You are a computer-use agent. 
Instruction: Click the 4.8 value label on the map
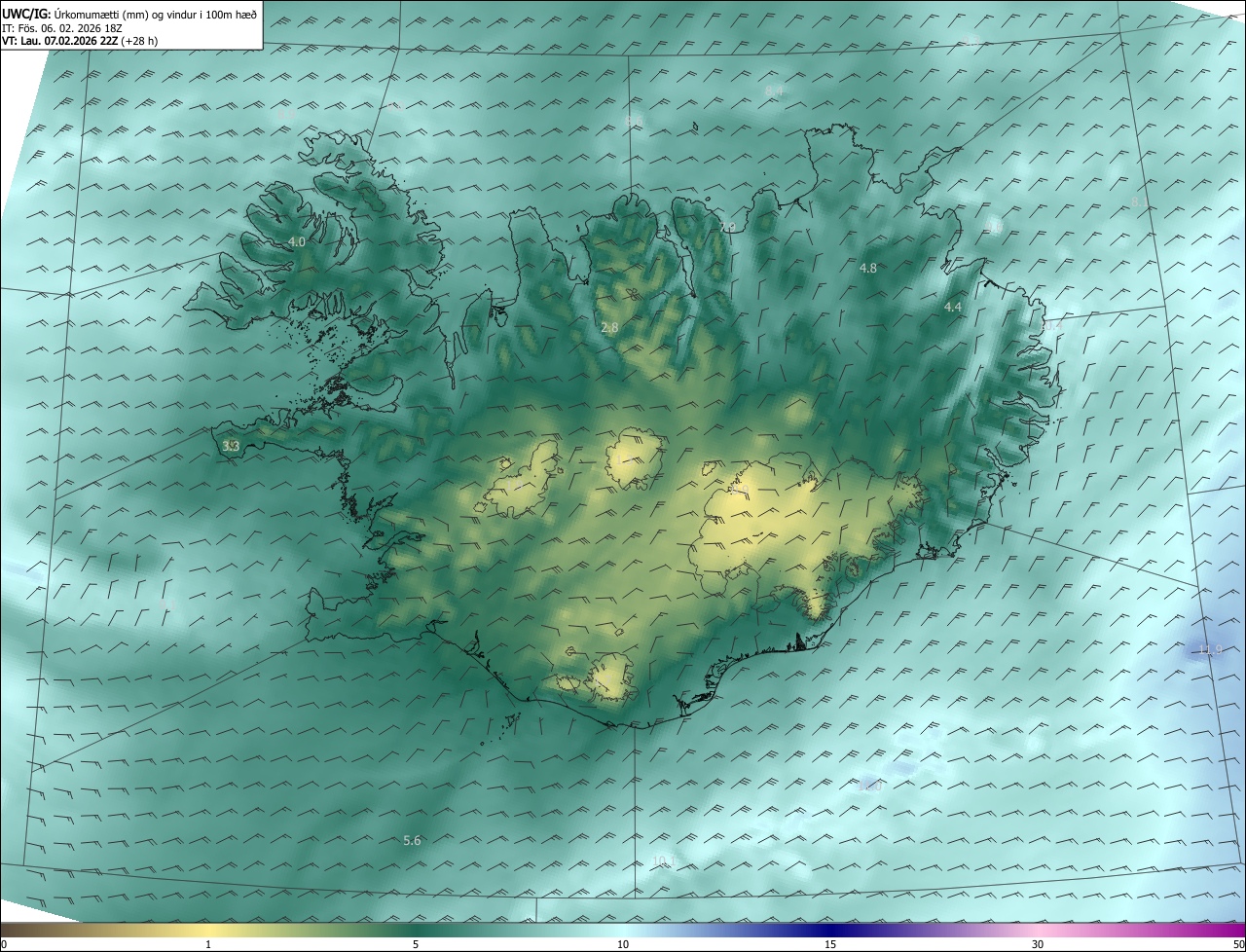[868, 268]
